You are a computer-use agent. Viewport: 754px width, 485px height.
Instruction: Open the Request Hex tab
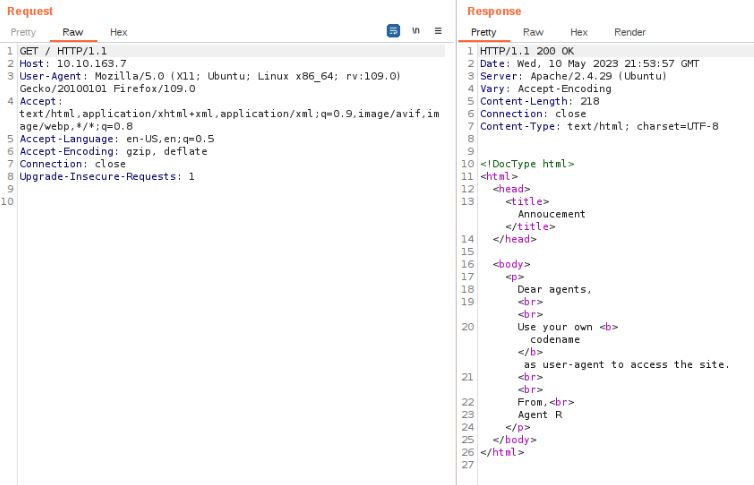[118, 32]
